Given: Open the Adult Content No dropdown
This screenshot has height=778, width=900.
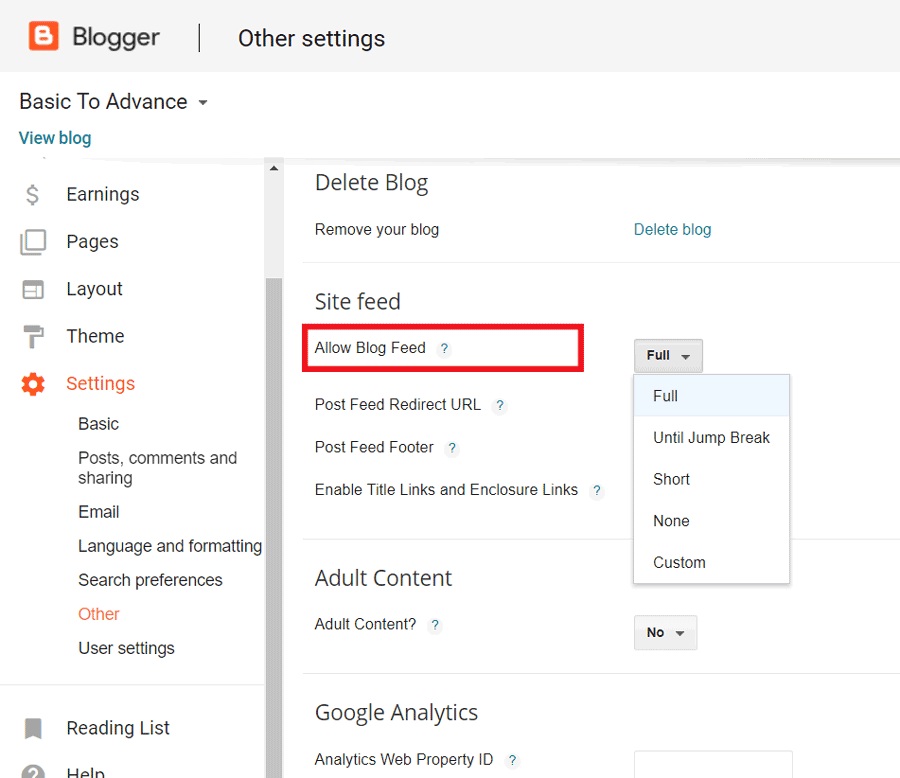Looking at the screenshot, I should 665,633.
